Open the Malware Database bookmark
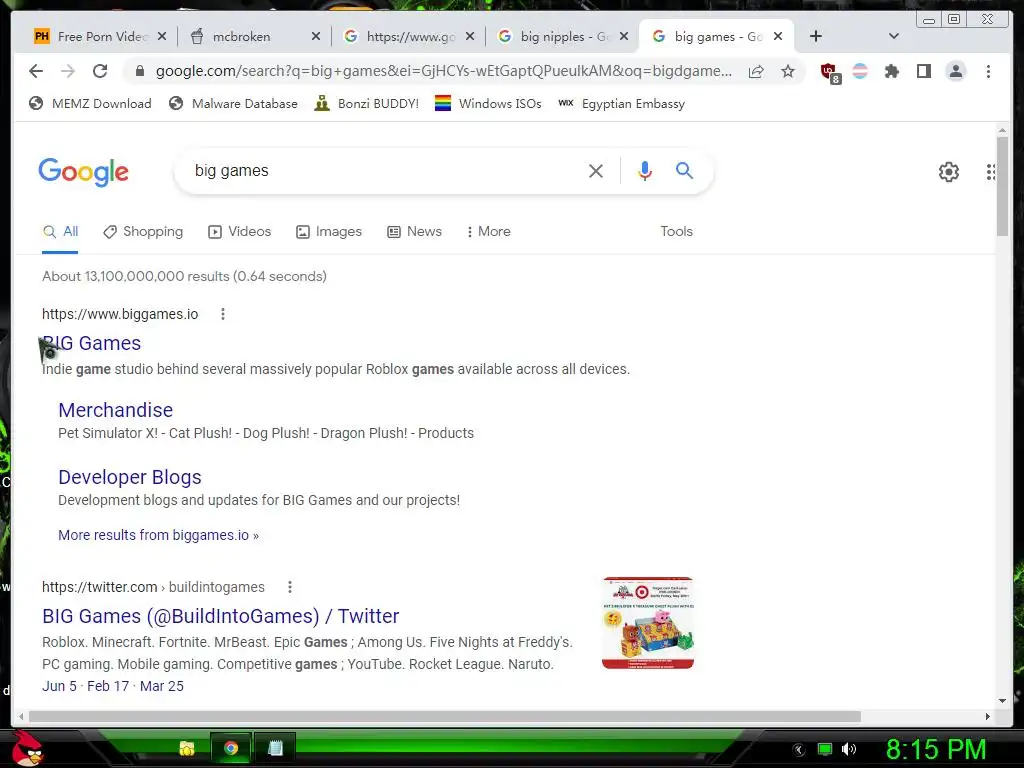This screenshot has height=768, width=1024. [x=233, y=104]
